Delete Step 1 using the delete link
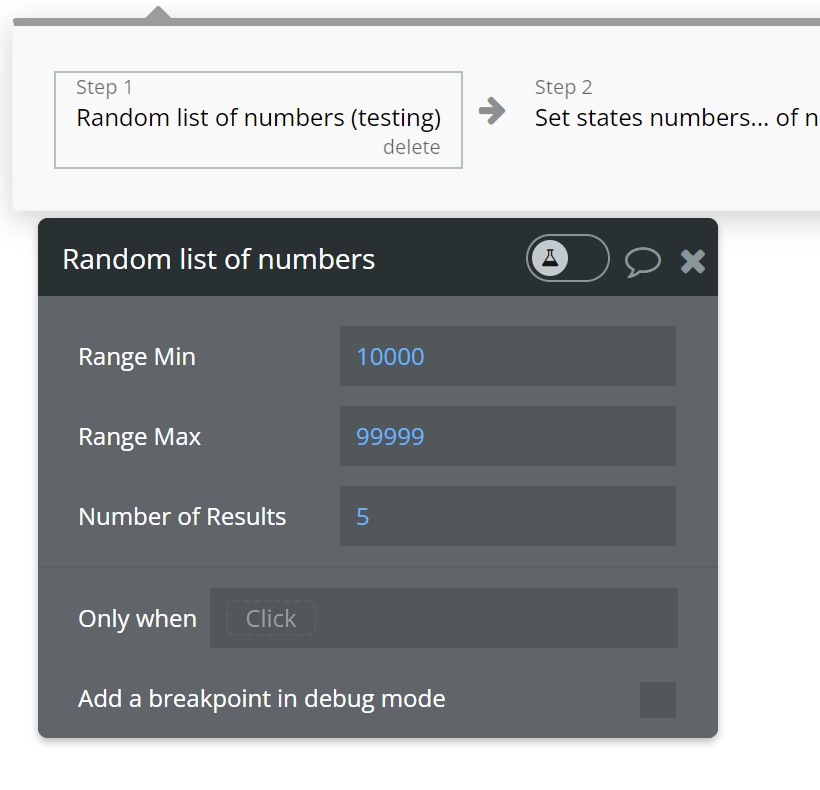Image resolution: width=820 pixels, height=790 pixels. tap(412, 147)
